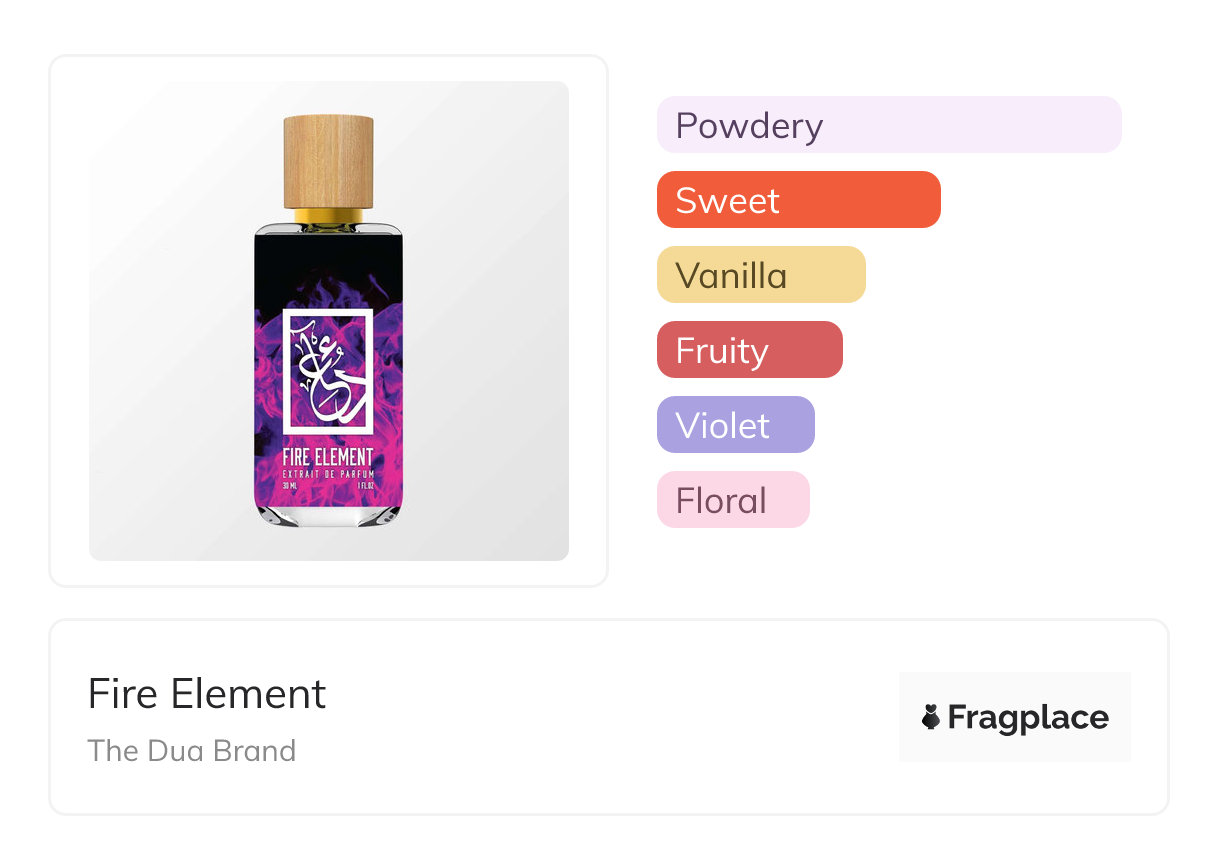This screenshot has height=864, width=1218.
Task: Click Extrait de Parfum text on bottle
Action: [x=328, y=472]
